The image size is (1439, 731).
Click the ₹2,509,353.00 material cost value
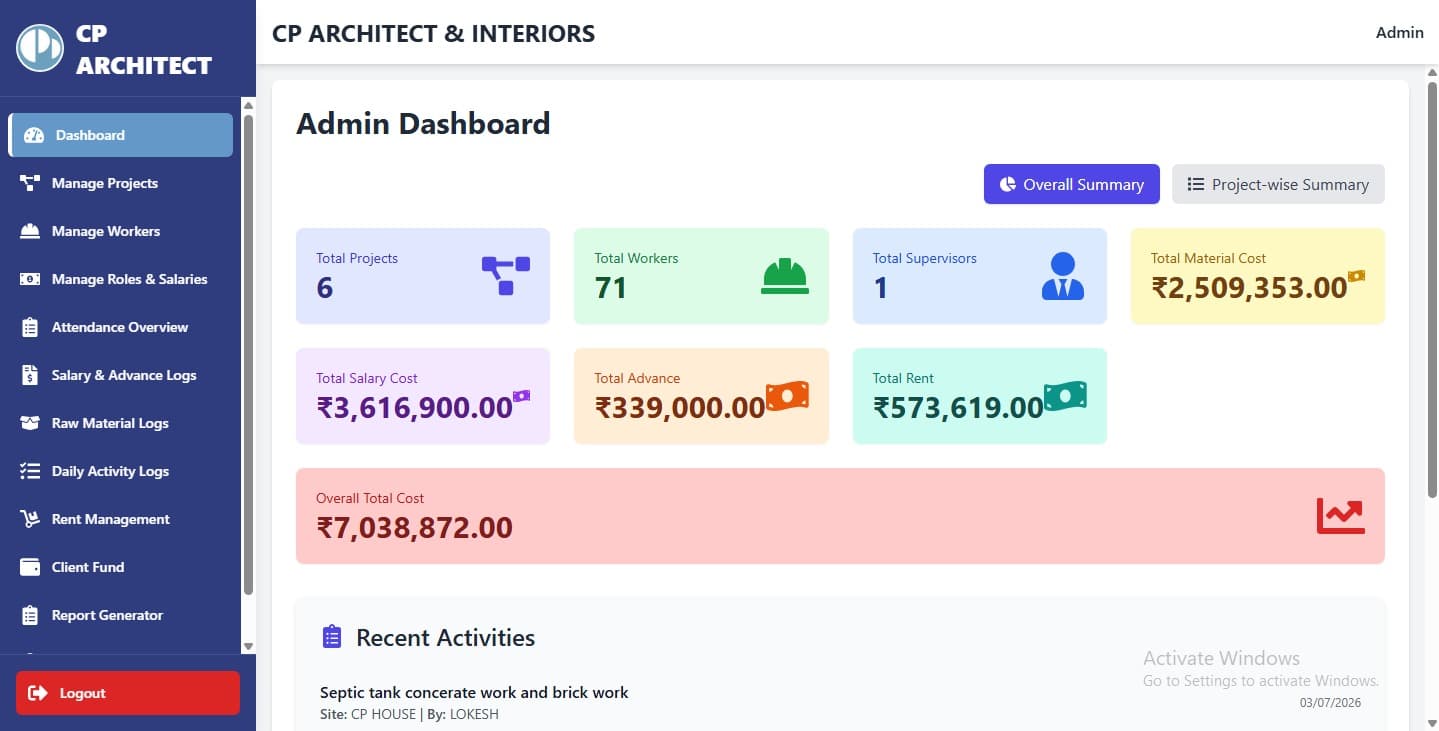point(1249,288)
